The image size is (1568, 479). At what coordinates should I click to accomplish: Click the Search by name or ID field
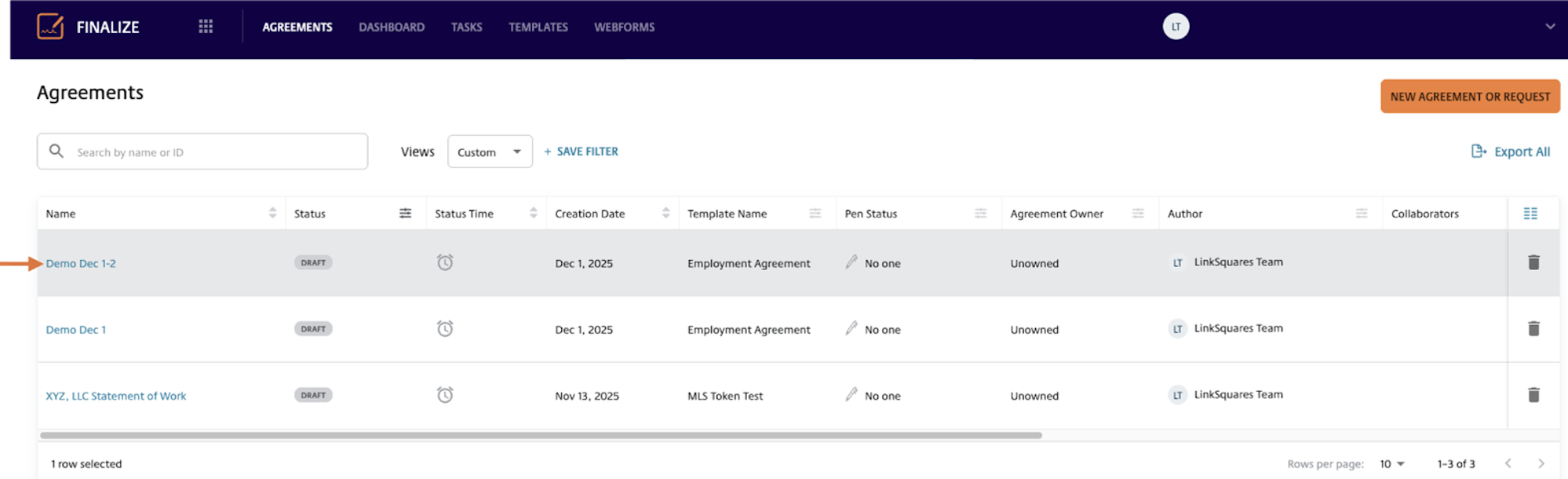(212, 152)
